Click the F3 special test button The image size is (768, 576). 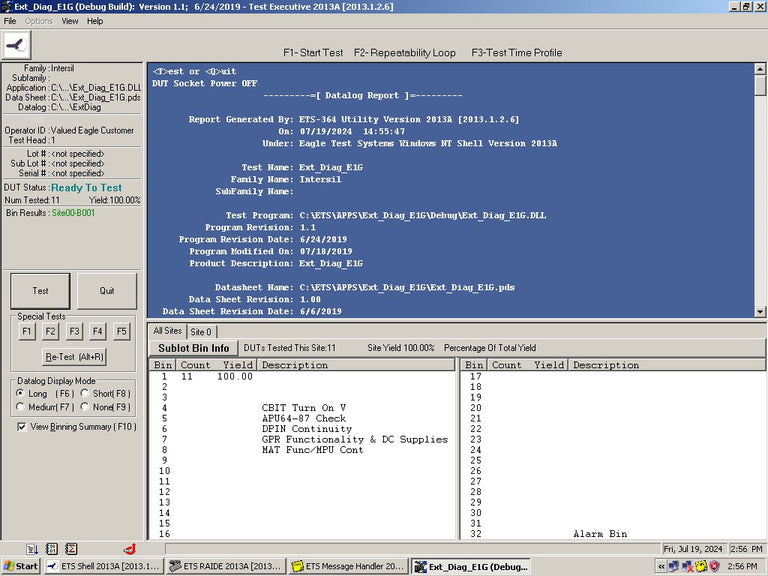click(x=74, y=331)
